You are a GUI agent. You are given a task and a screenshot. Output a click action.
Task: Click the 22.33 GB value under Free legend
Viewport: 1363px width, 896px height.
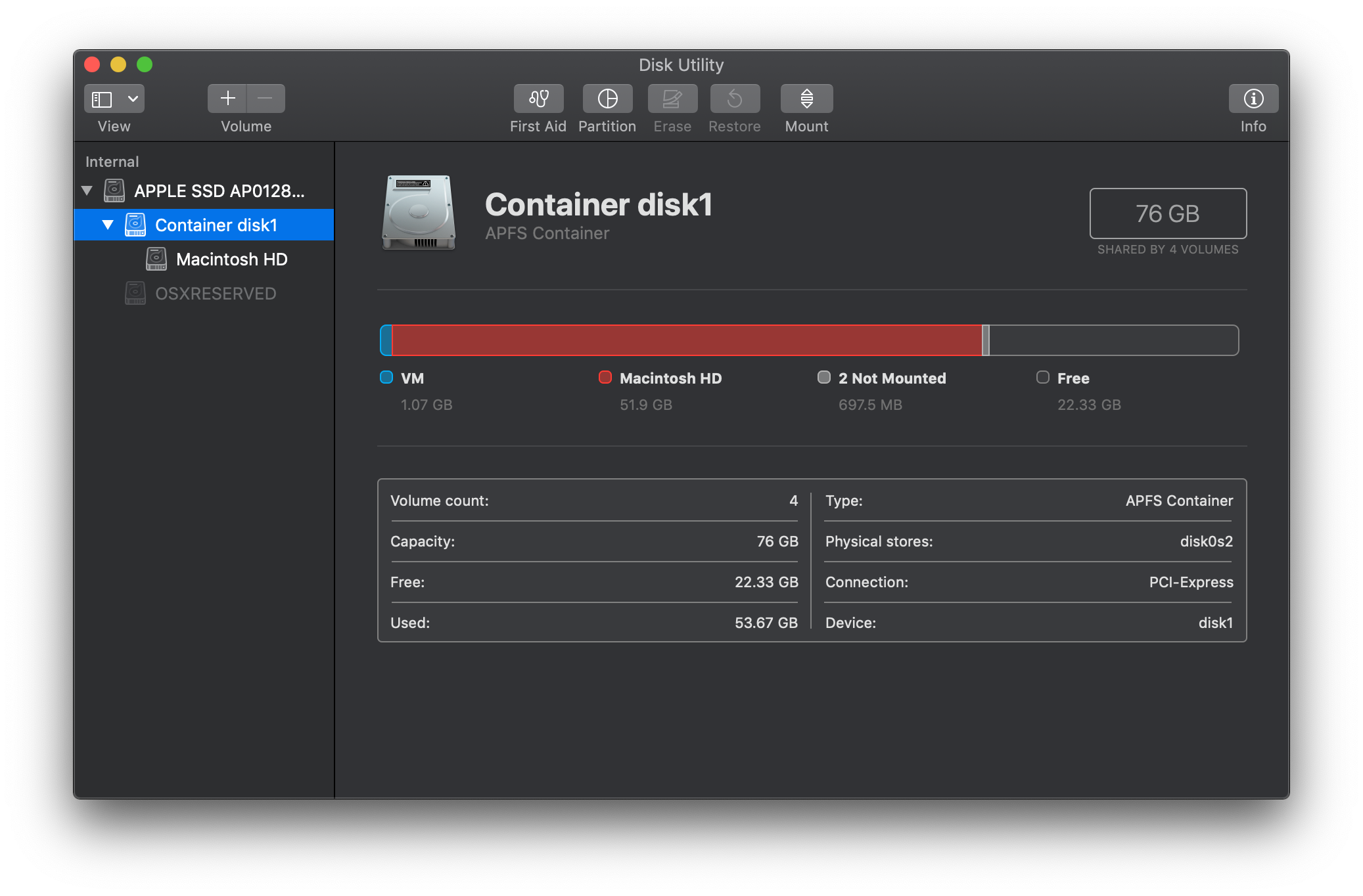[x=1089, y=405]
